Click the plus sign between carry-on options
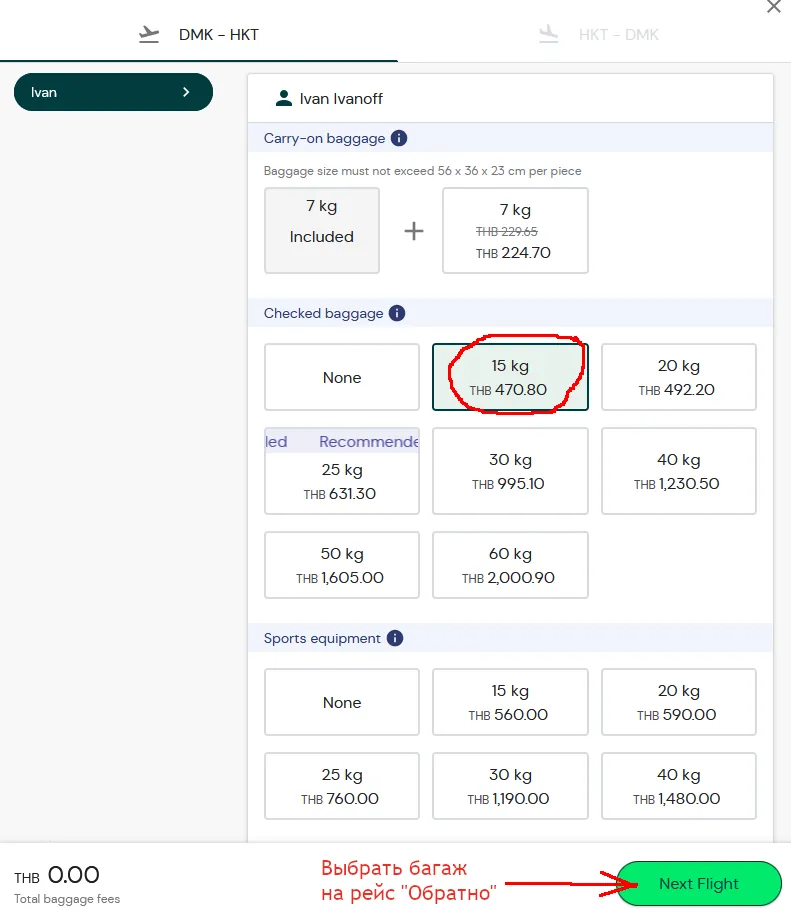 [414, 231]
